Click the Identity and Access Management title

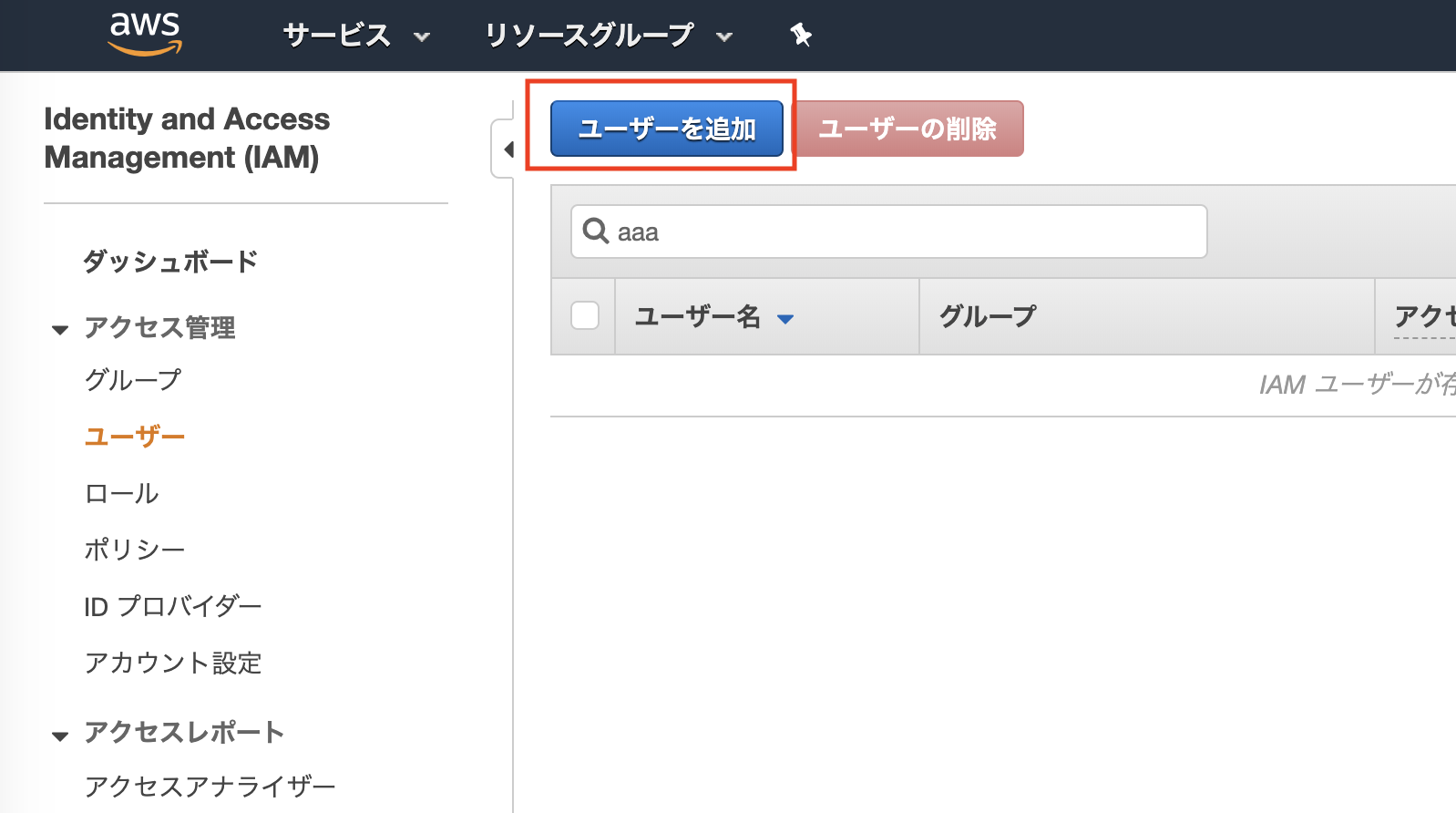(187, 138)
